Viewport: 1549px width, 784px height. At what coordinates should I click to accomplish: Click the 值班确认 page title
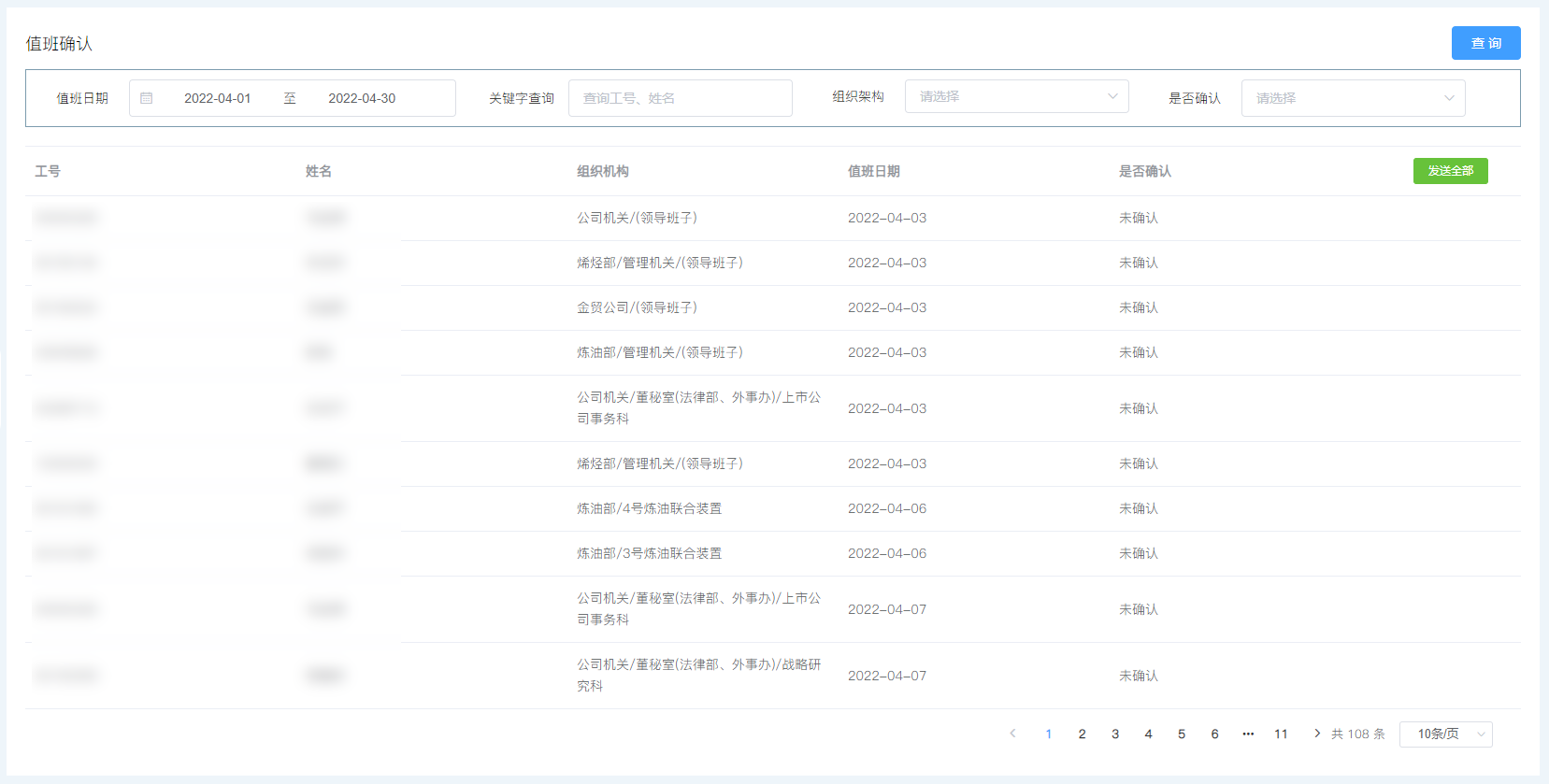tap(59, 44)
